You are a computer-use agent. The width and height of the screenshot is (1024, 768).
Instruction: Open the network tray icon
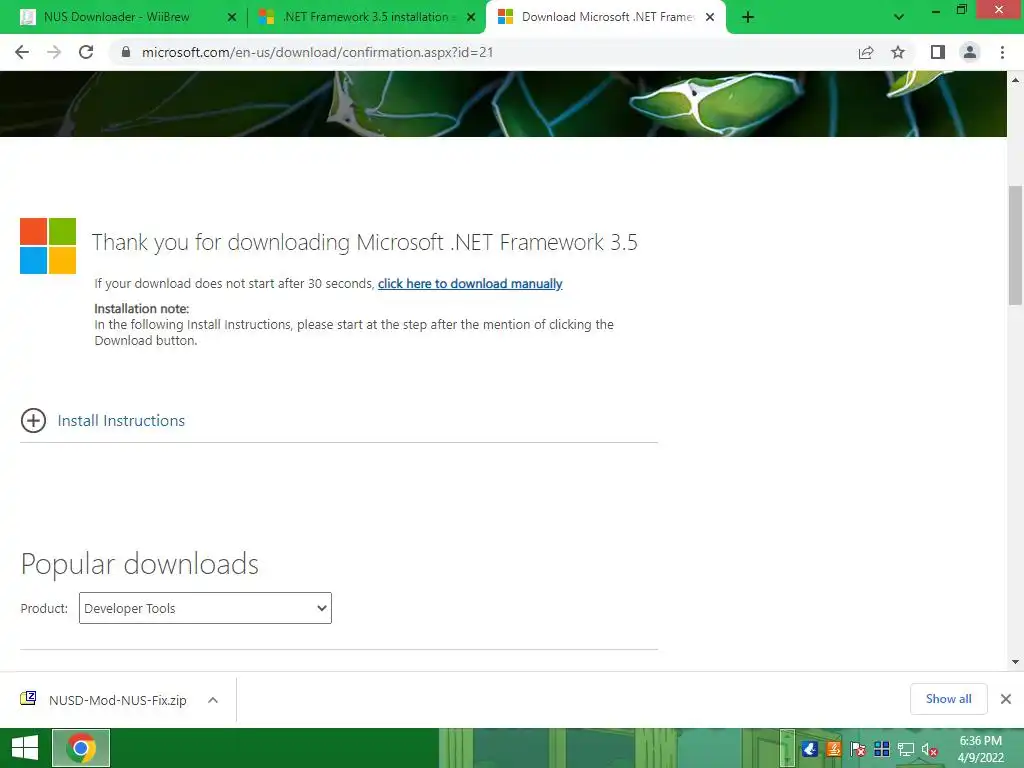906,750
